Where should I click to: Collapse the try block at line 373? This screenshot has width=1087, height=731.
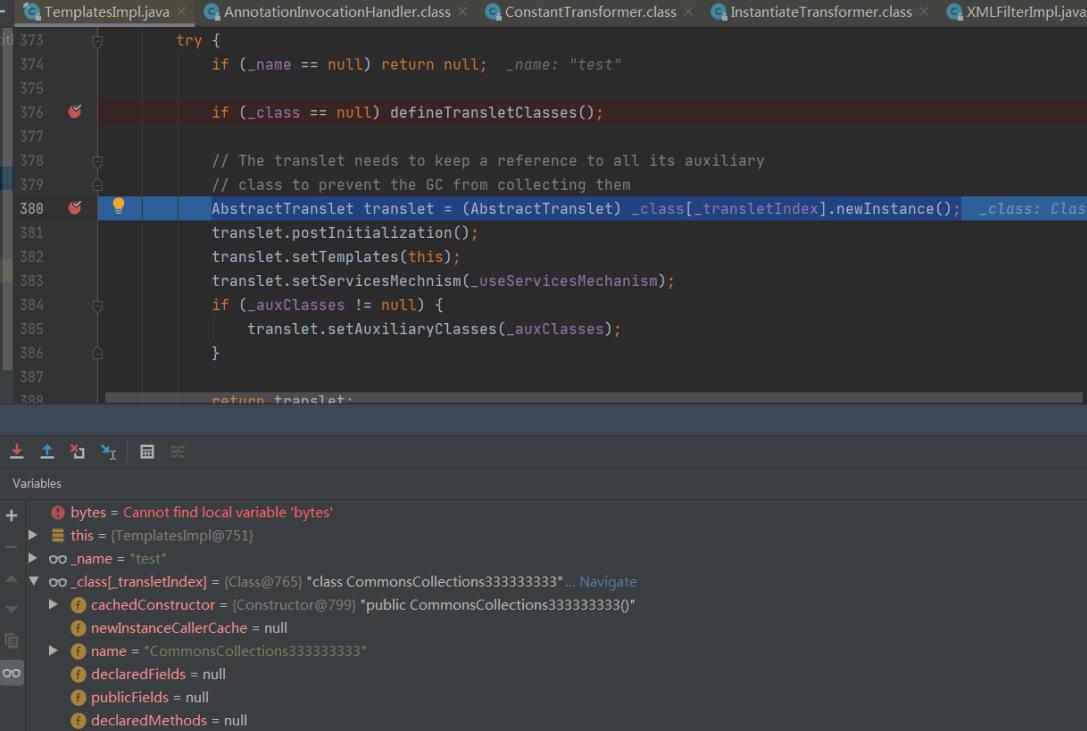[98, 41]
